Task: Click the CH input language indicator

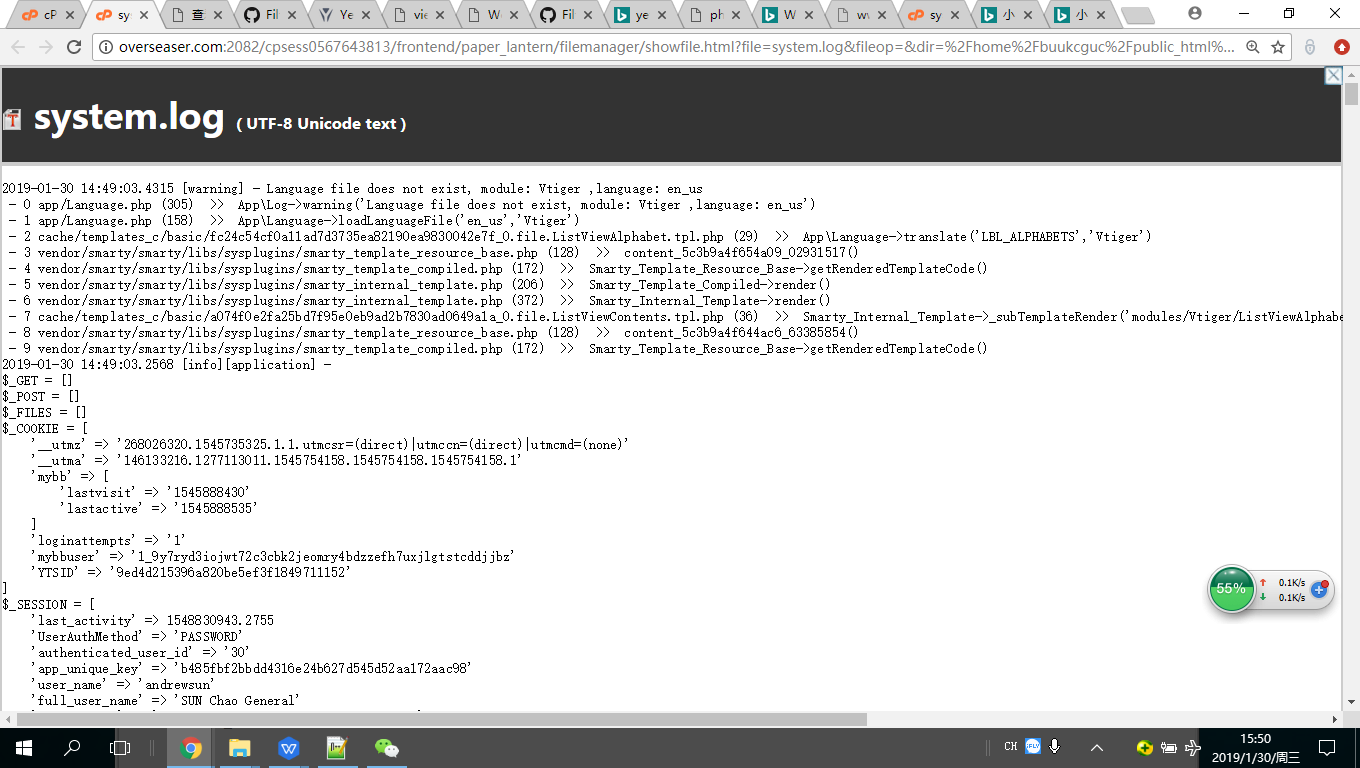Action: coord(1010,746)
